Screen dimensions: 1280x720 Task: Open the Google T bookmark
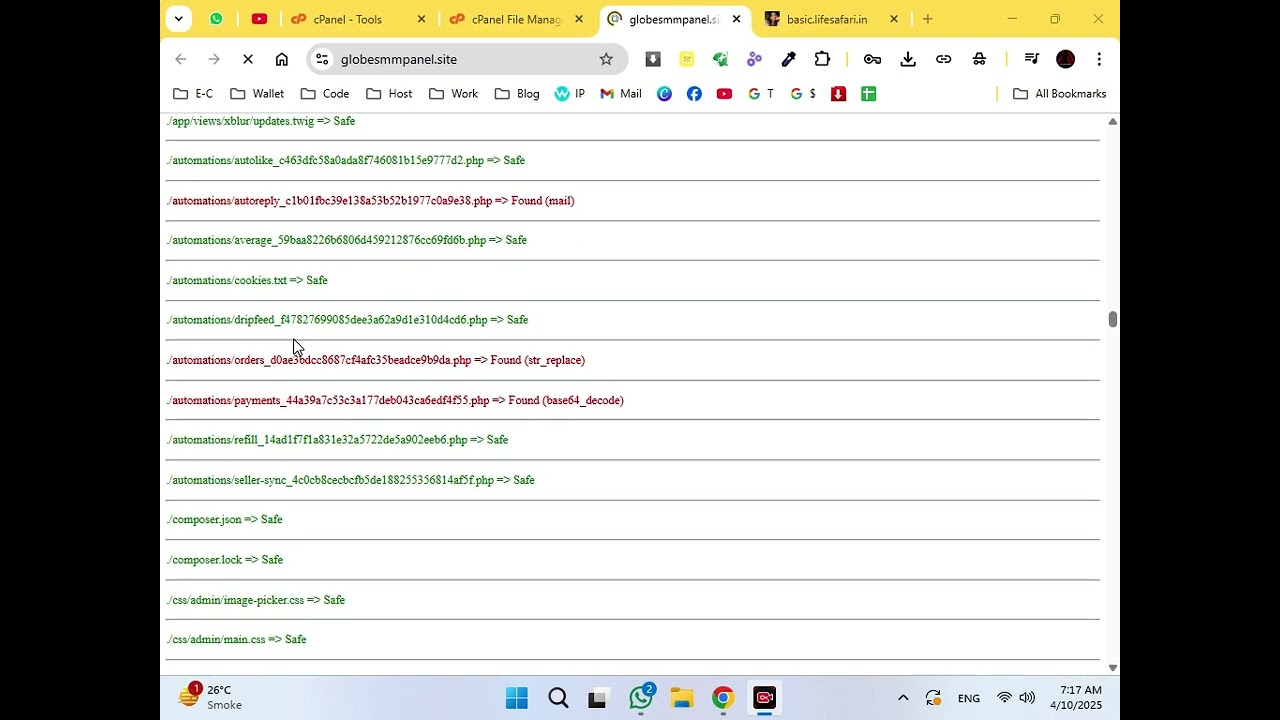pyautogui.click(x=761, y=94)
